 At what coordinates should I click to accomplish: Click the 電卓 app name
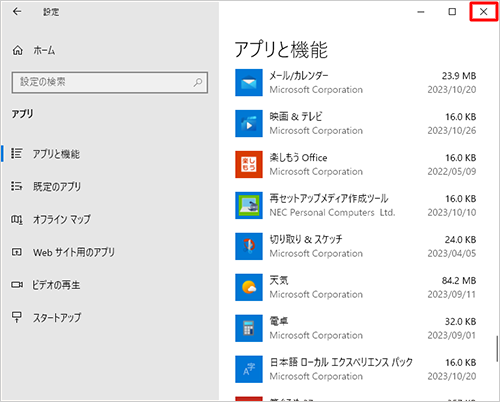click(279, 321)
